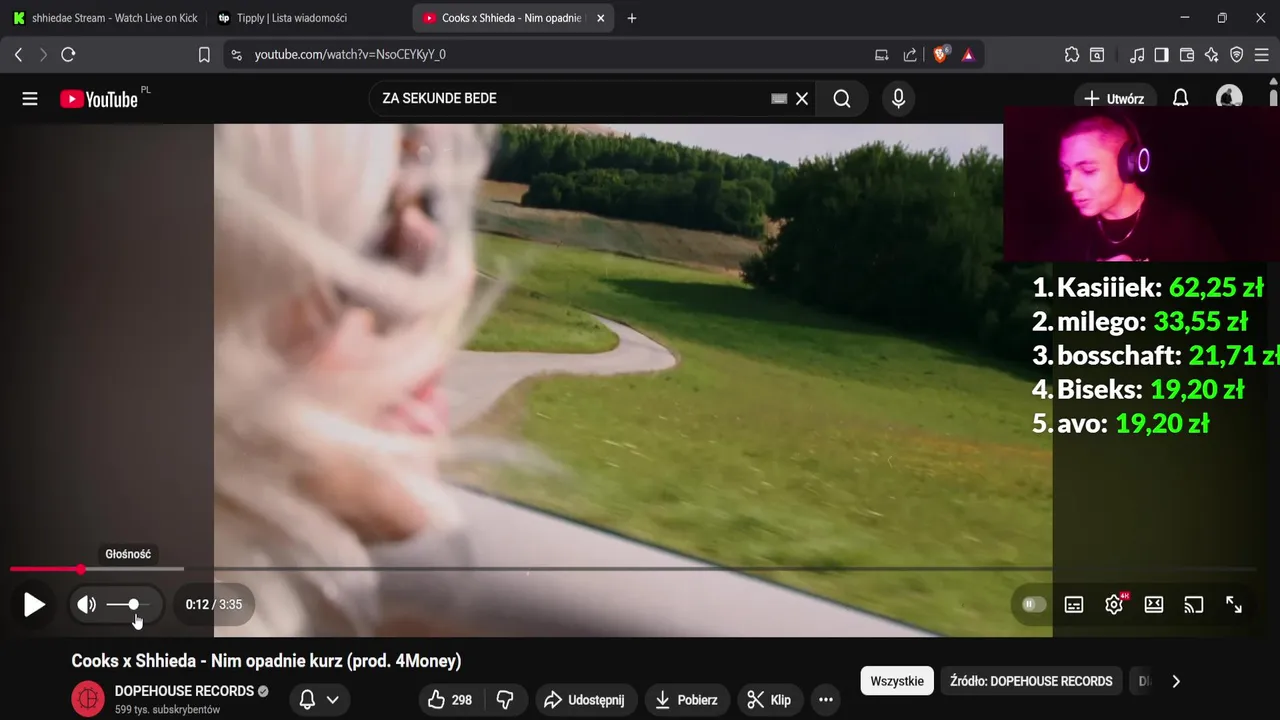Mute the video with speaker icon
Image resolution: width=1280 pixels, height=720 pixels.
pos(87,604)
